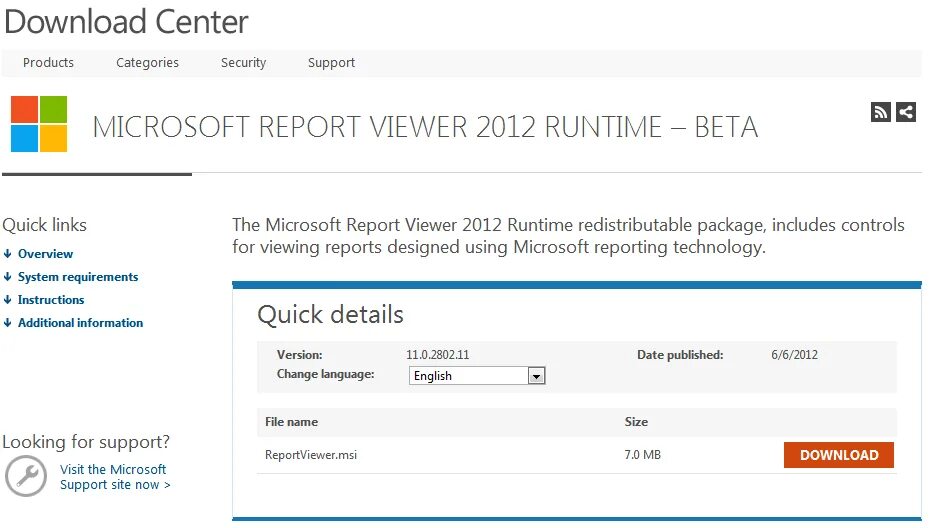Viewport: 931px width, 528px height.
Task: Visit the Microsoft Support site link
Action: 115,477
